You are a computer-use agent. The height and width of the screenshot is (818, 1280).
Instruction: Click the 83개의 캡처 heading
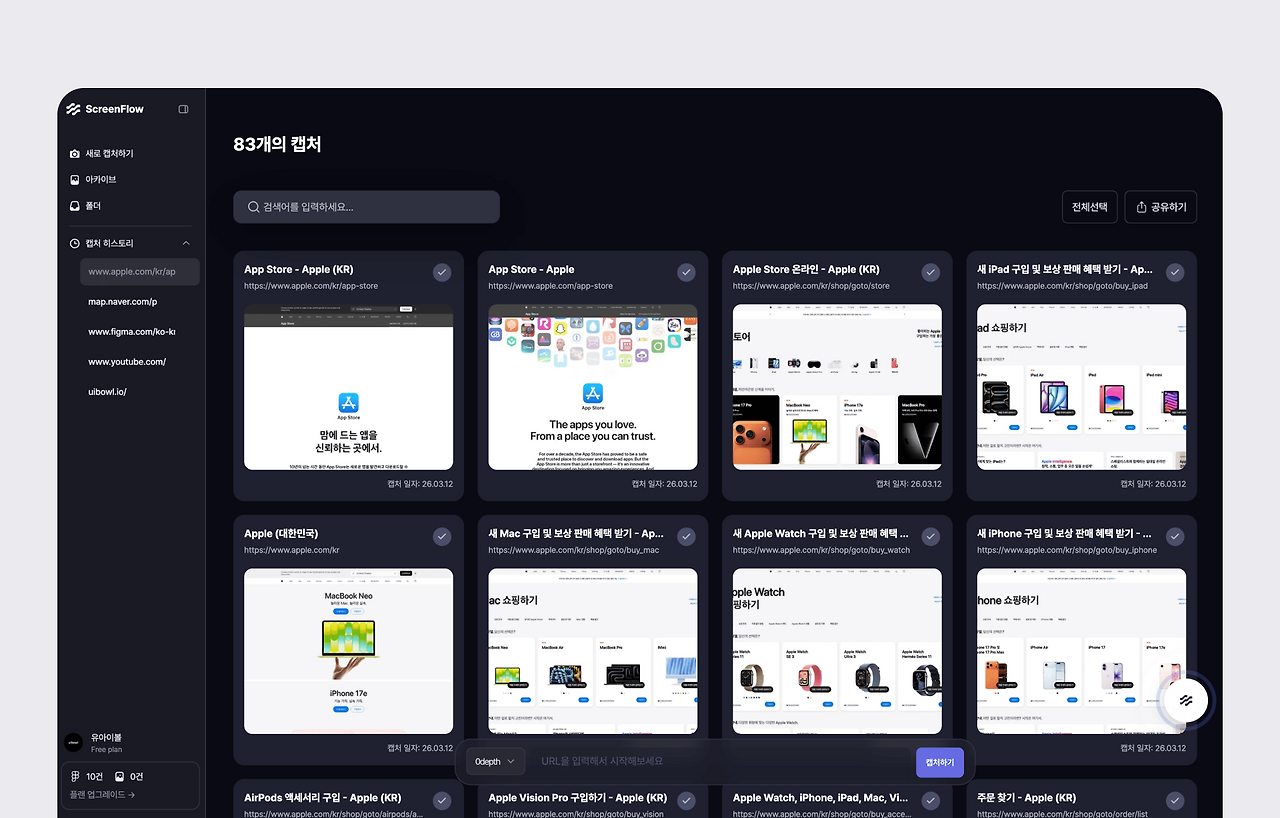click(x=277, y=145)
